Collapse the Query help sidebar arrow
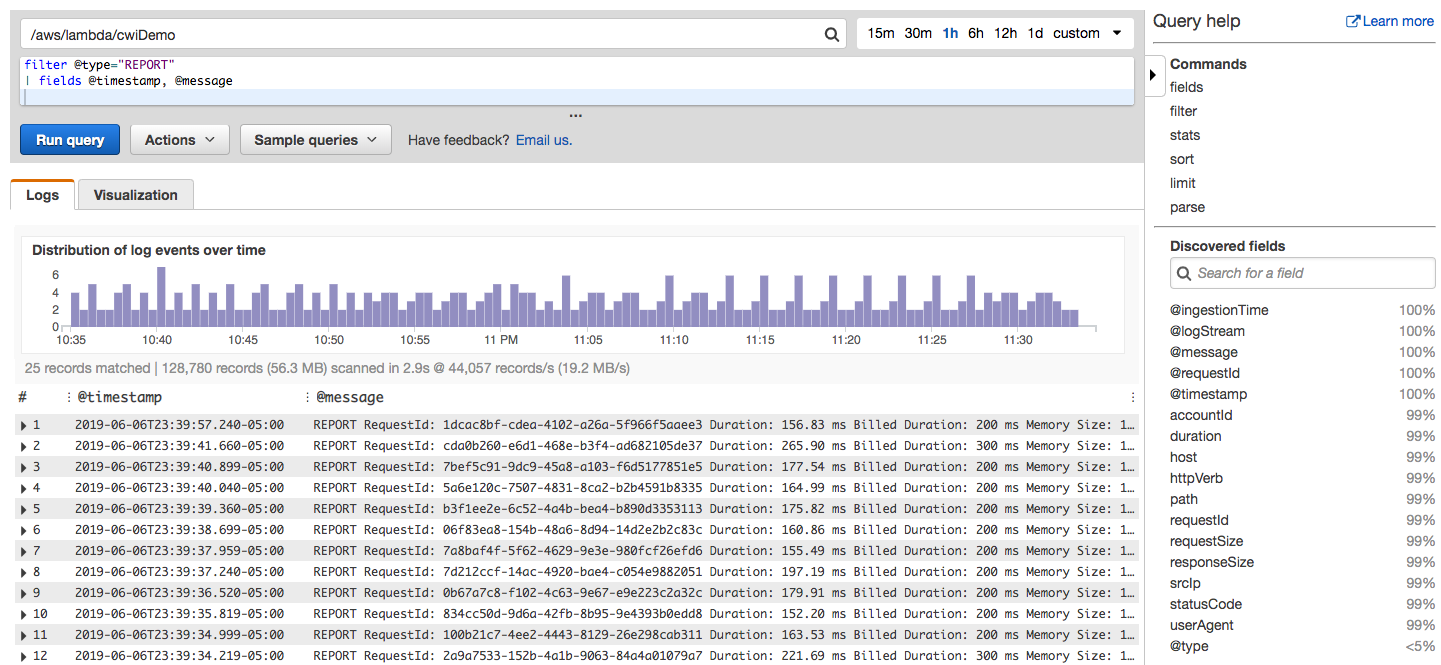Image resolution: width=1441 pixels, height=665 pixels. [x=1152, y=75]
